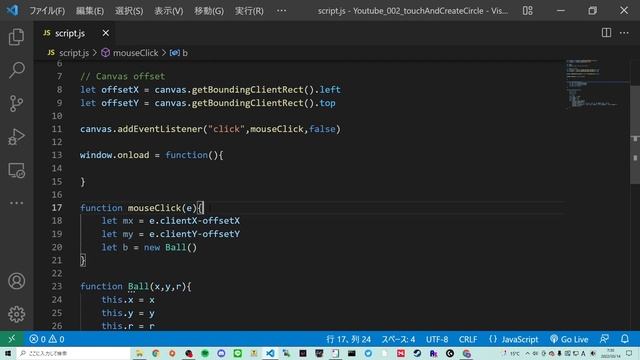Change indentation via スペース: 4
640x360 pixels.
coord(398,339)
